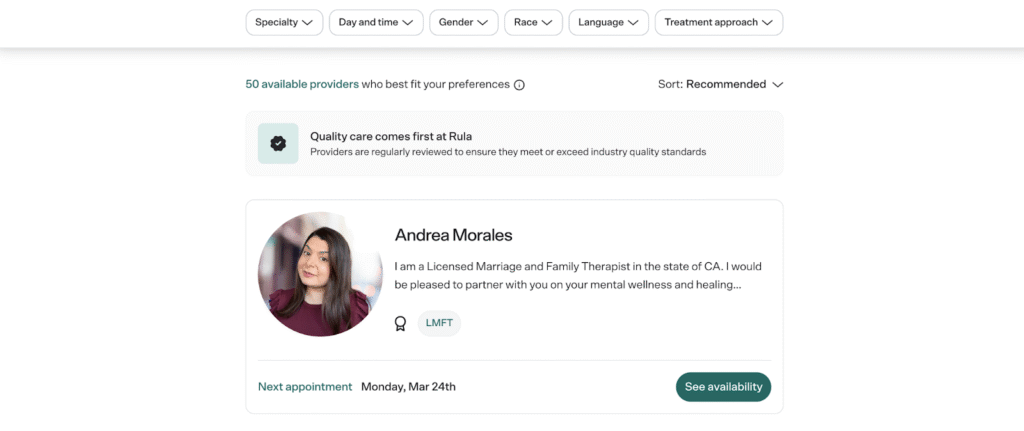Click the LMFT credential tag
Screen dimensions: 1024x431
[439, 323]
